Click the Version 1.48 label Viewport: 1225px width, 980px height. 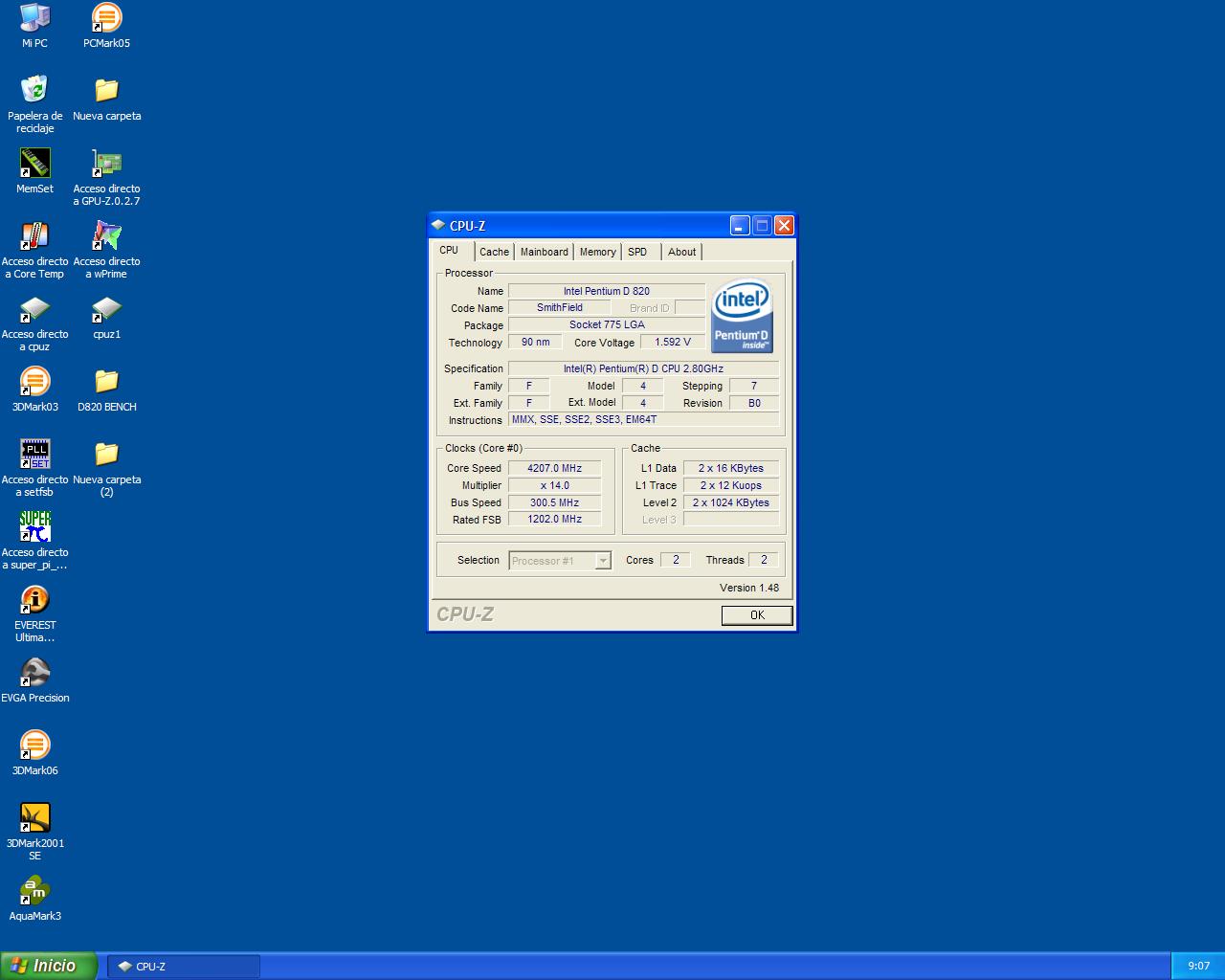point(749,588)
